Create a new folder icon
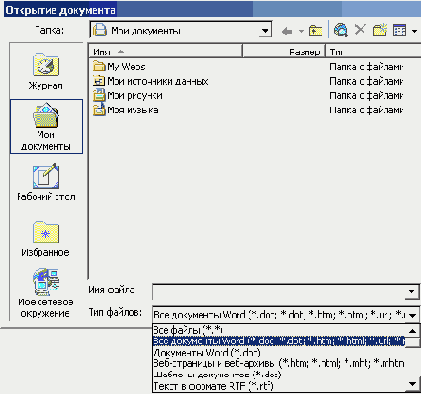 [380, 30]
